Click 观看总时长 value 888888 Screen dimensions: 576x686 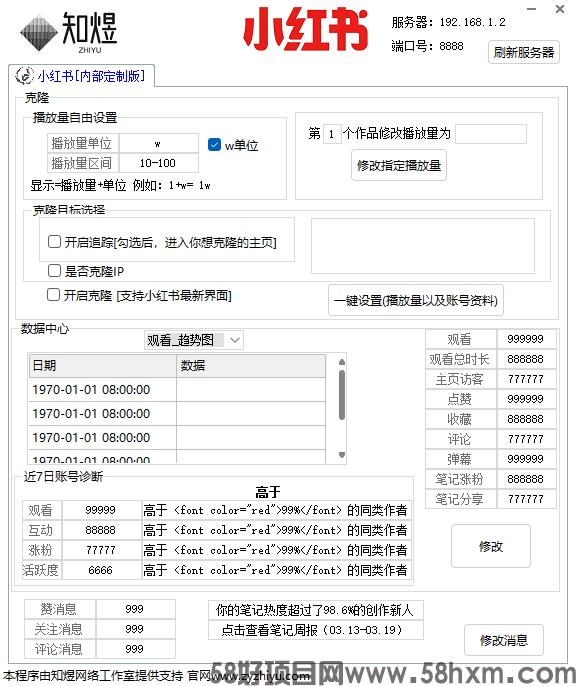click(x=526, y=359)
